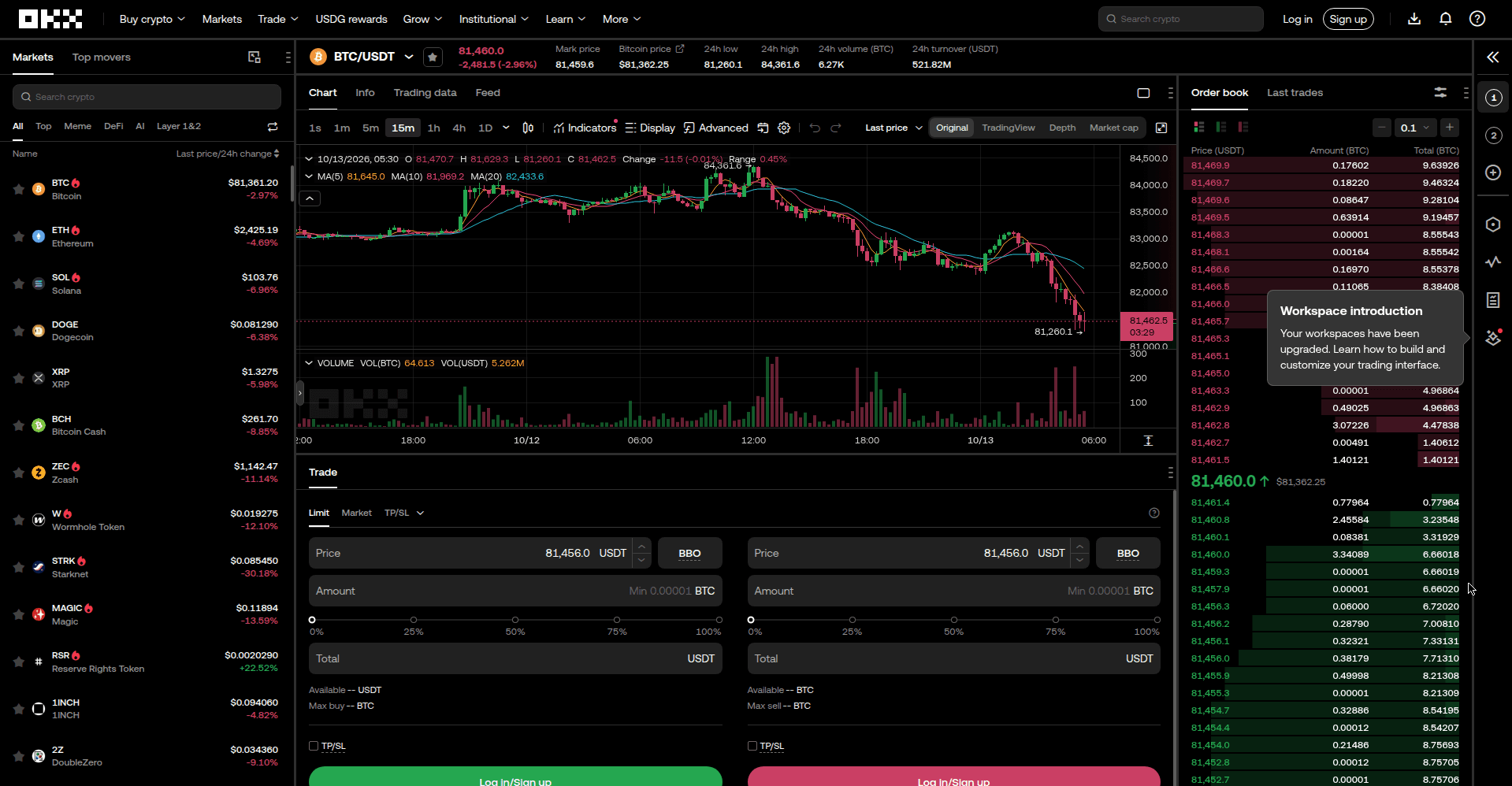
Task: Select the Market order tab
Action: coord(356,513)
